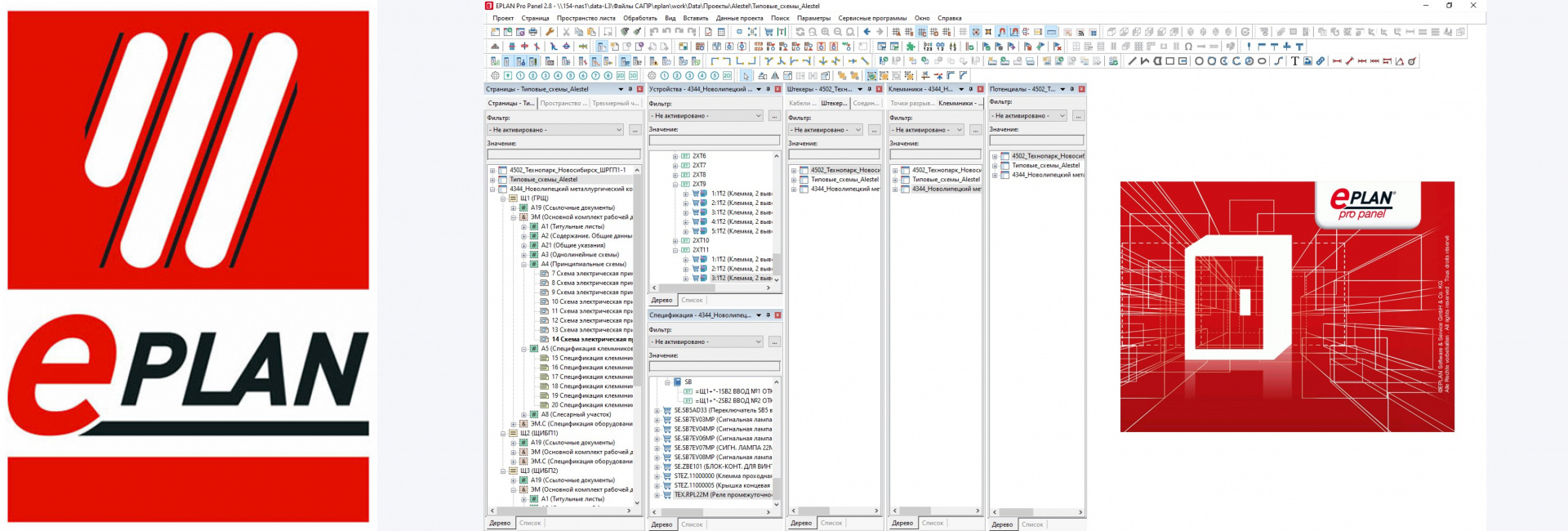Click the Значение field in Страницы panel
Screen dimensions: 1568x531
564,154
